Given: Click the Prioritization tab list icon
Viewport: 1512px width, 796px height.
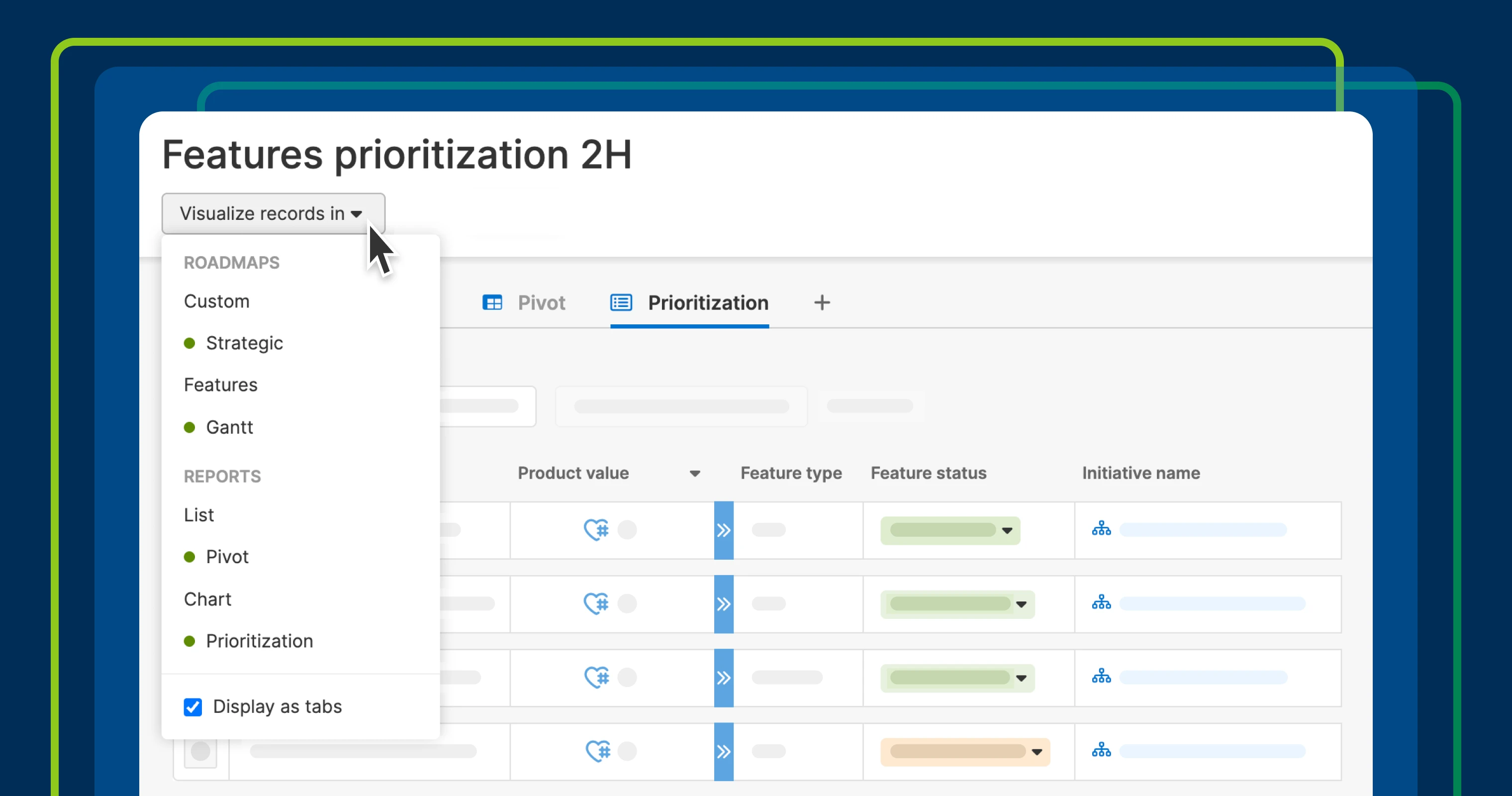Looking at the screenshot, I should pyautogui.click(x=621, y=303).
